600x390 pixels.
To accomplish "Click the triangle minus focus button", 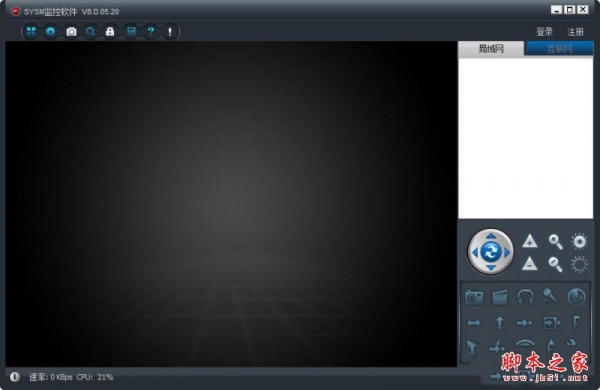I will tap(530, 264).
